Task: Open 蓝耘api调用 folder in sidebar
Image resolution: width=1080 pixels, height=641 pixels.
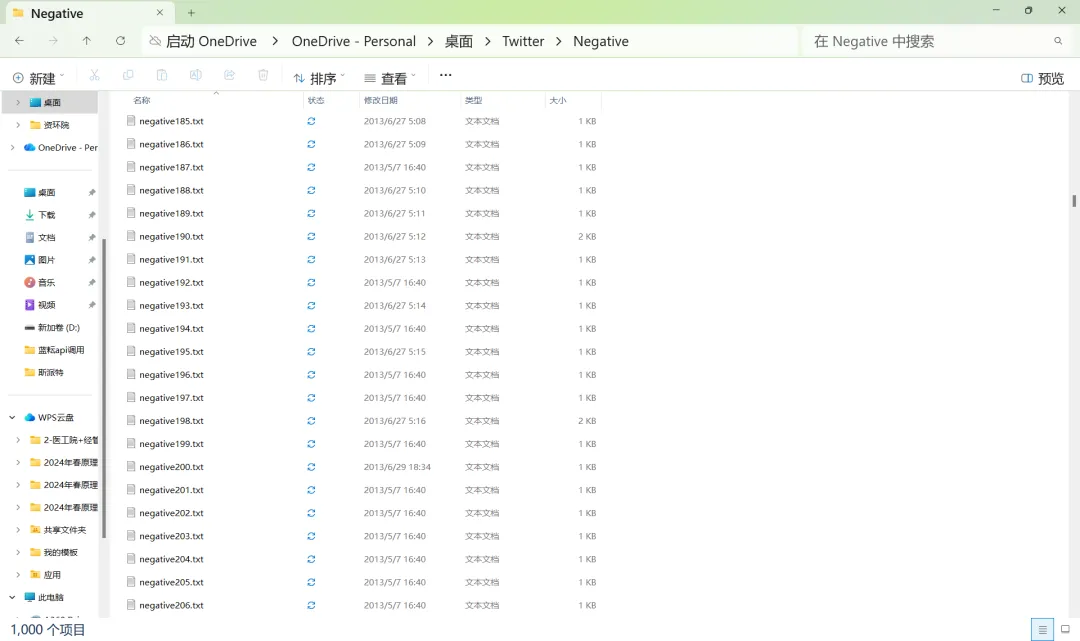Action: [x=61, y=350]
